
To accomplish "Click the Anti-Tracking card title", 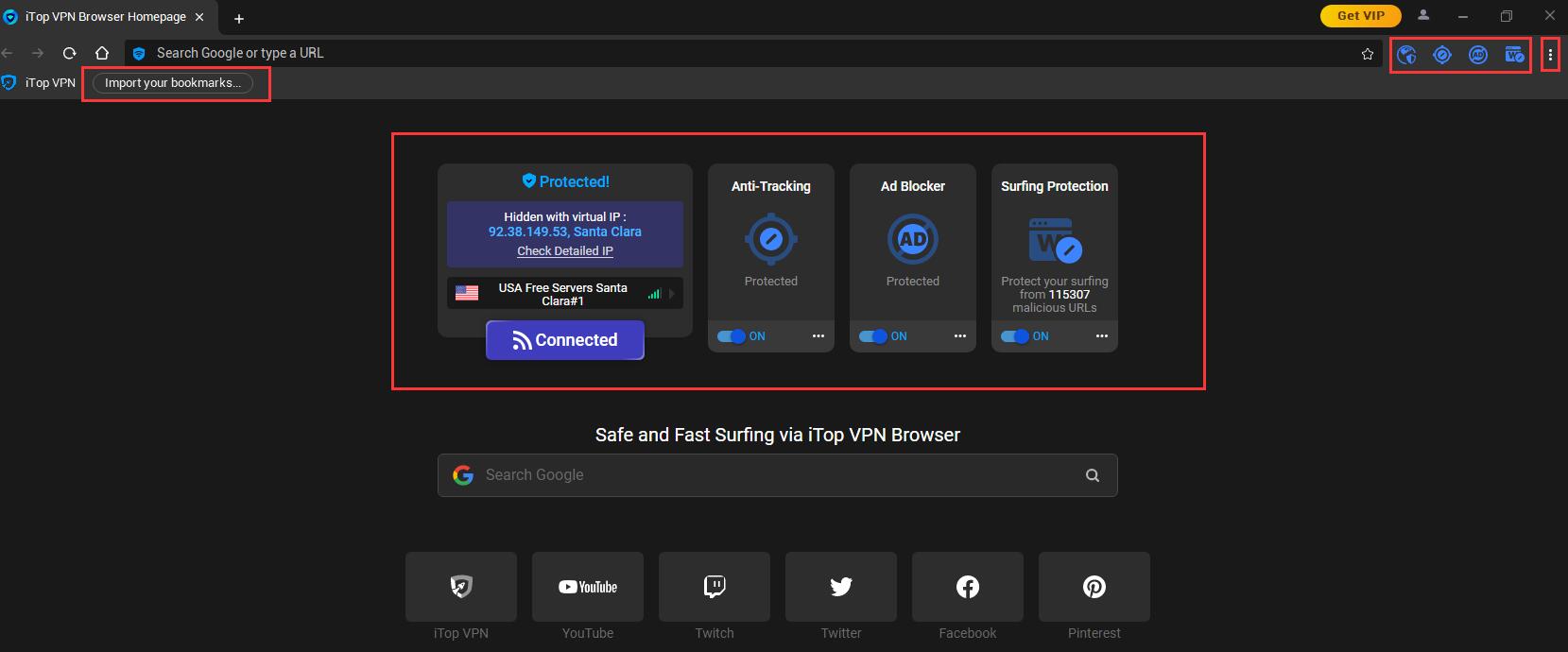I will point(771,186).
